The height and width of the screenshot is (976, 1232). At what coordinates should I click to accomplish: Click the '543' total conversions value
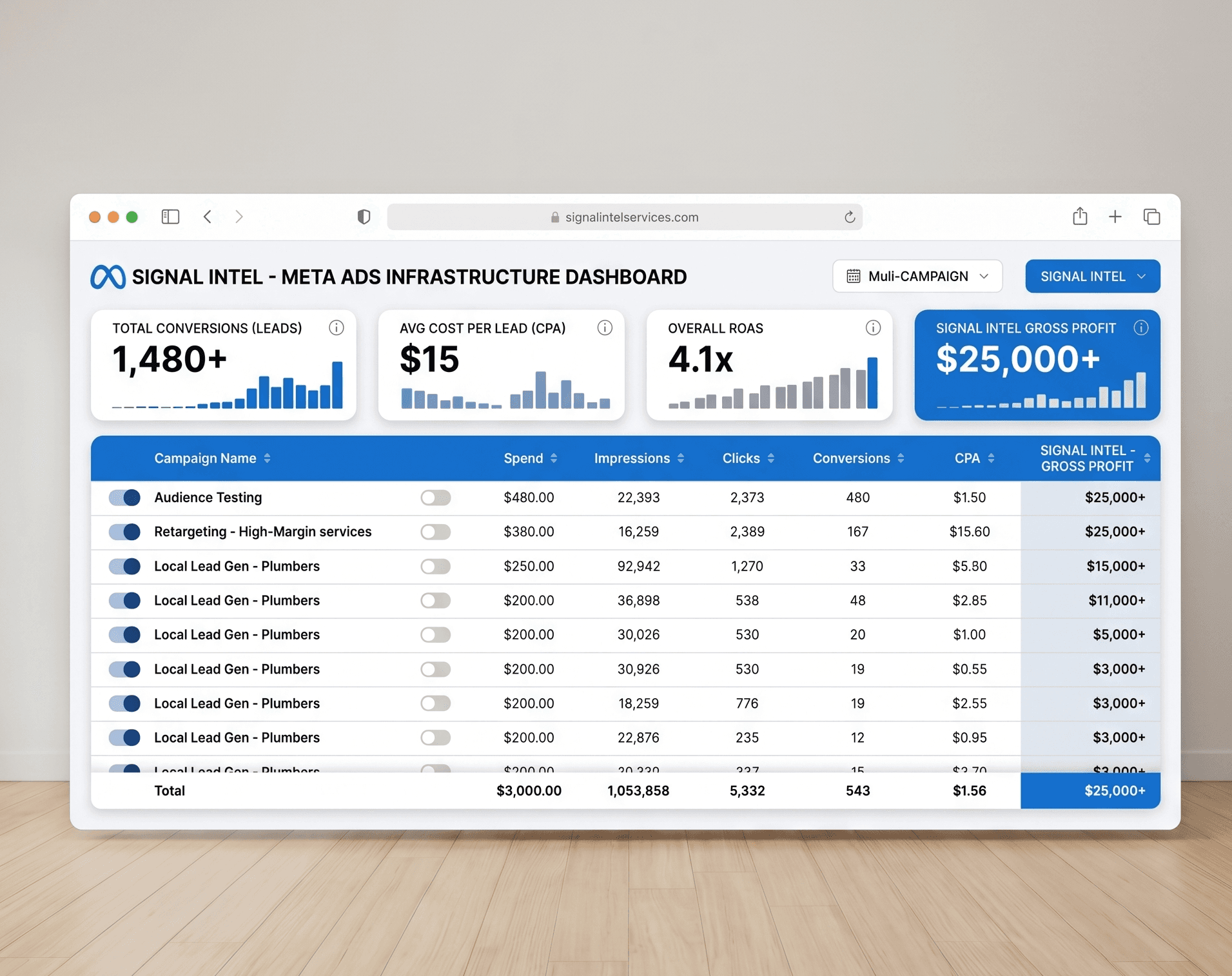pyautogui.click(x=858, y=791)
